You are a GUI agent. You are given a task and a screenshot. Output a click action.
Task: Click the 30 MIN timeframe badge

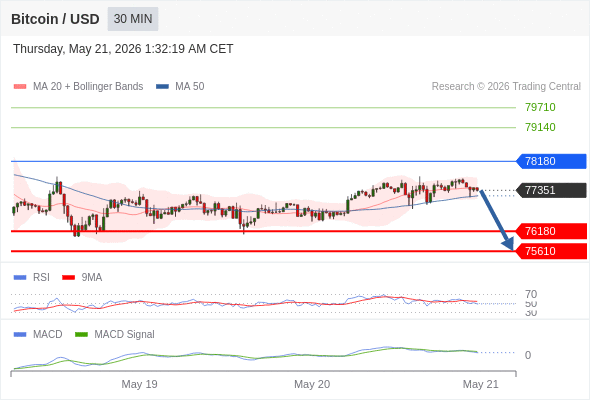pos(133,19)
